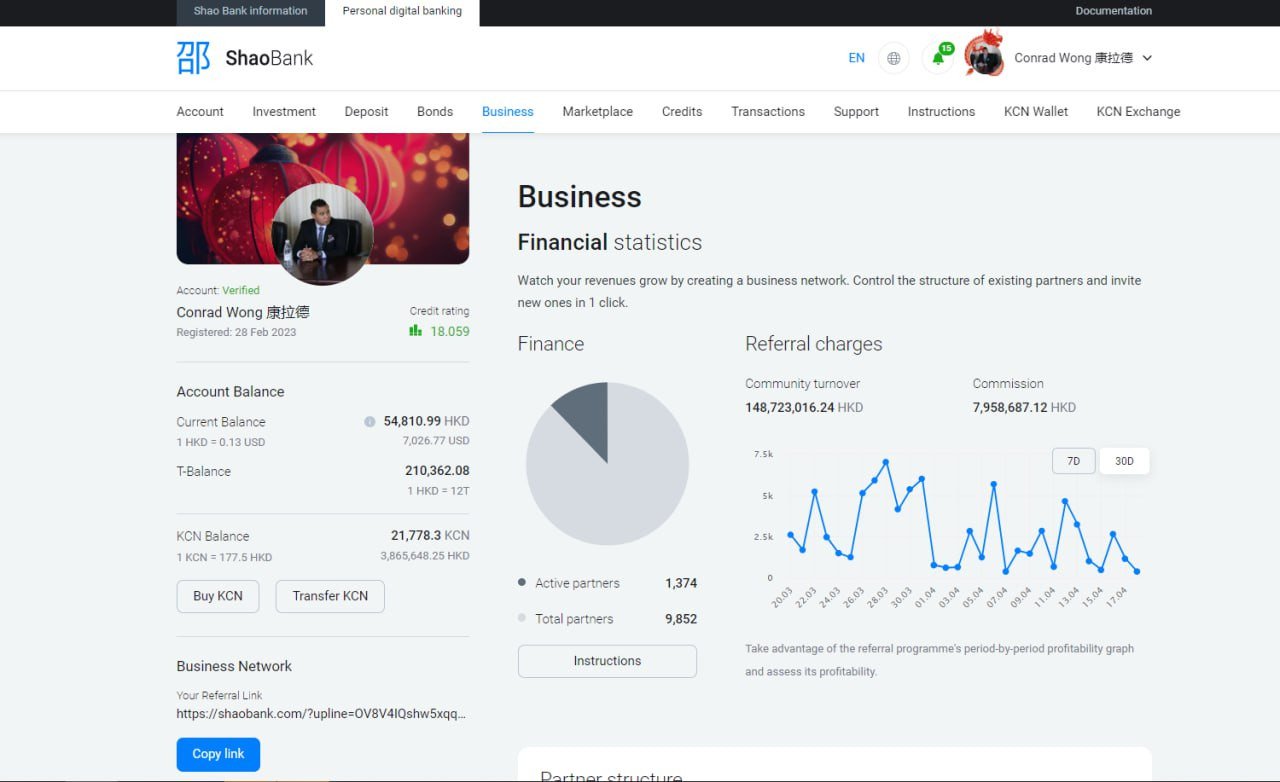Click the user avatar in header

pos(984,57)
